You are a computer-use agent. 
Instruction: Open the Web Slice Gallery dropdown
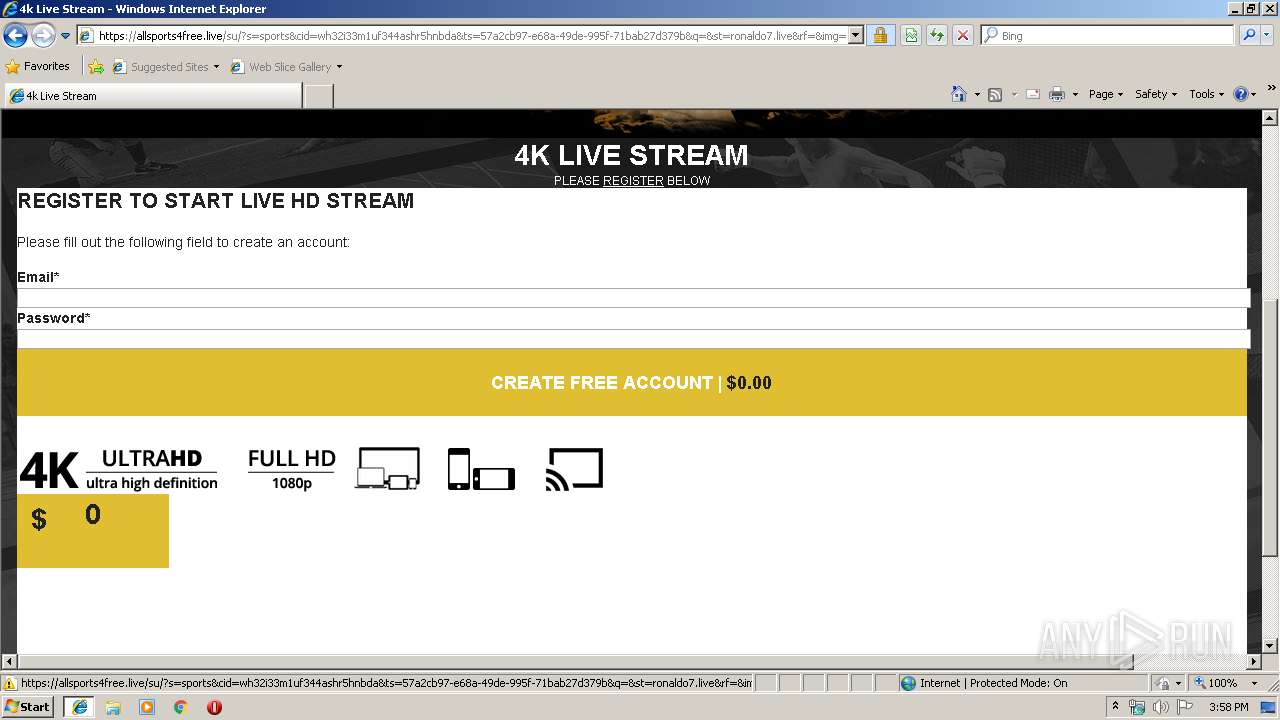(286, 67)
